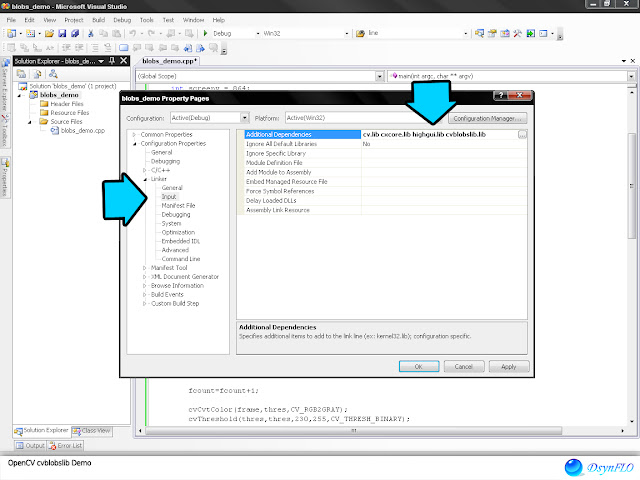Screen dimensions: 640x480
Task: Open the Toolbox wrench-and-hammer icon
Action: [518, 33]
